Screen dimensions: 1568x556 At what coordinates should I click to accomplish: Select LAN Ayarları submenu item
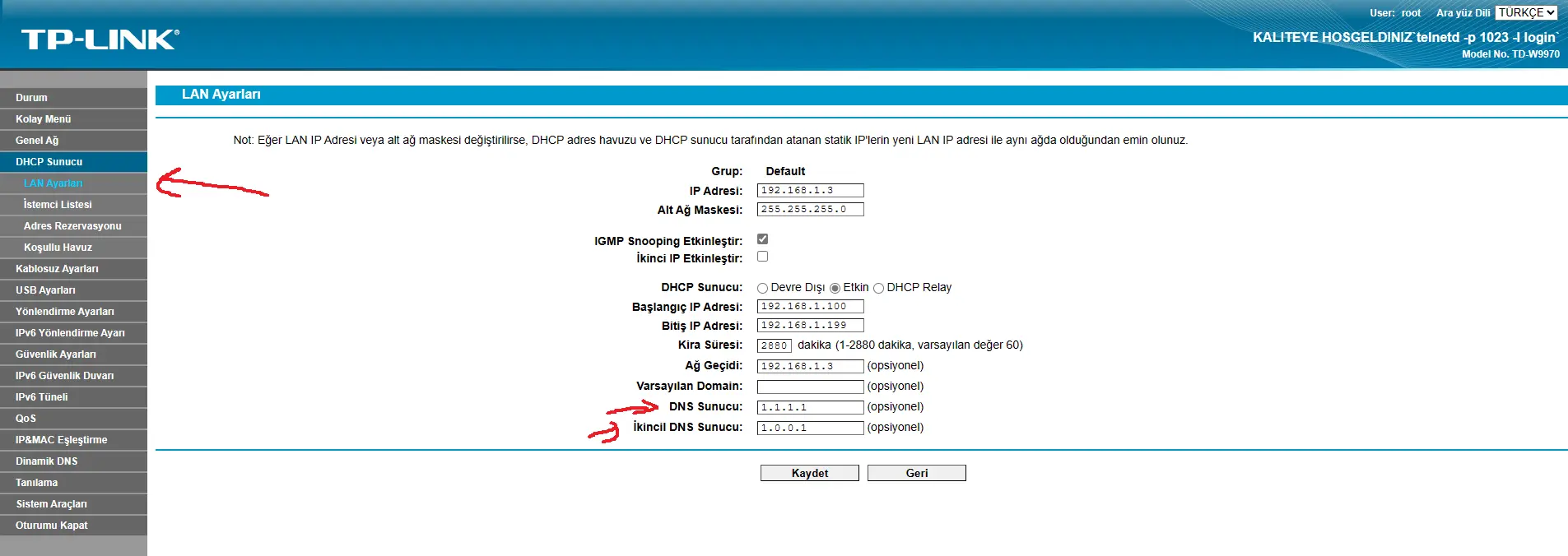tap(73, 183)
